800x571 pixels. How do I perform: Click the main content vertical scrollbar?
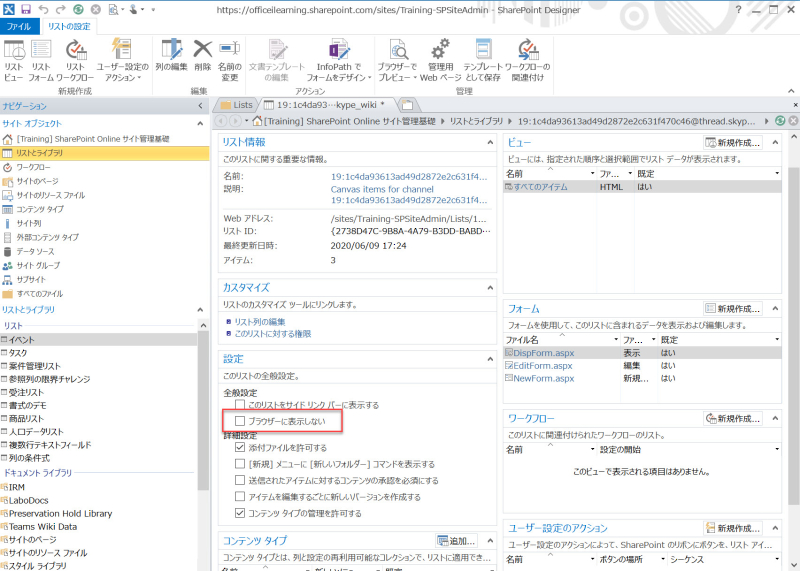pyautogui.click(x=793, y=337)
